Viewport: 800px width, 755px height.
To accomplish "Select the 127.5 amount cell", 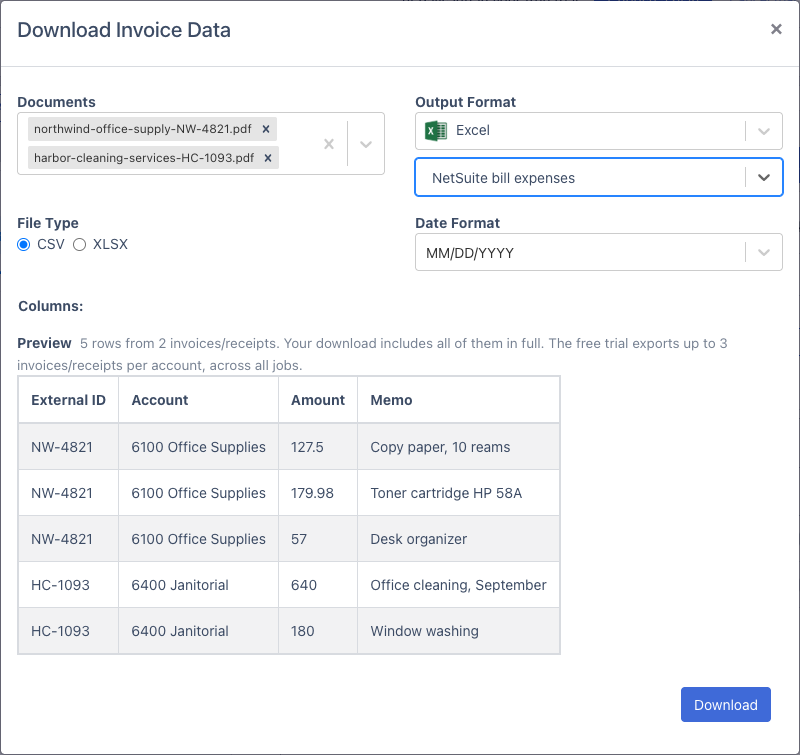I will click(x=318, y=447).
